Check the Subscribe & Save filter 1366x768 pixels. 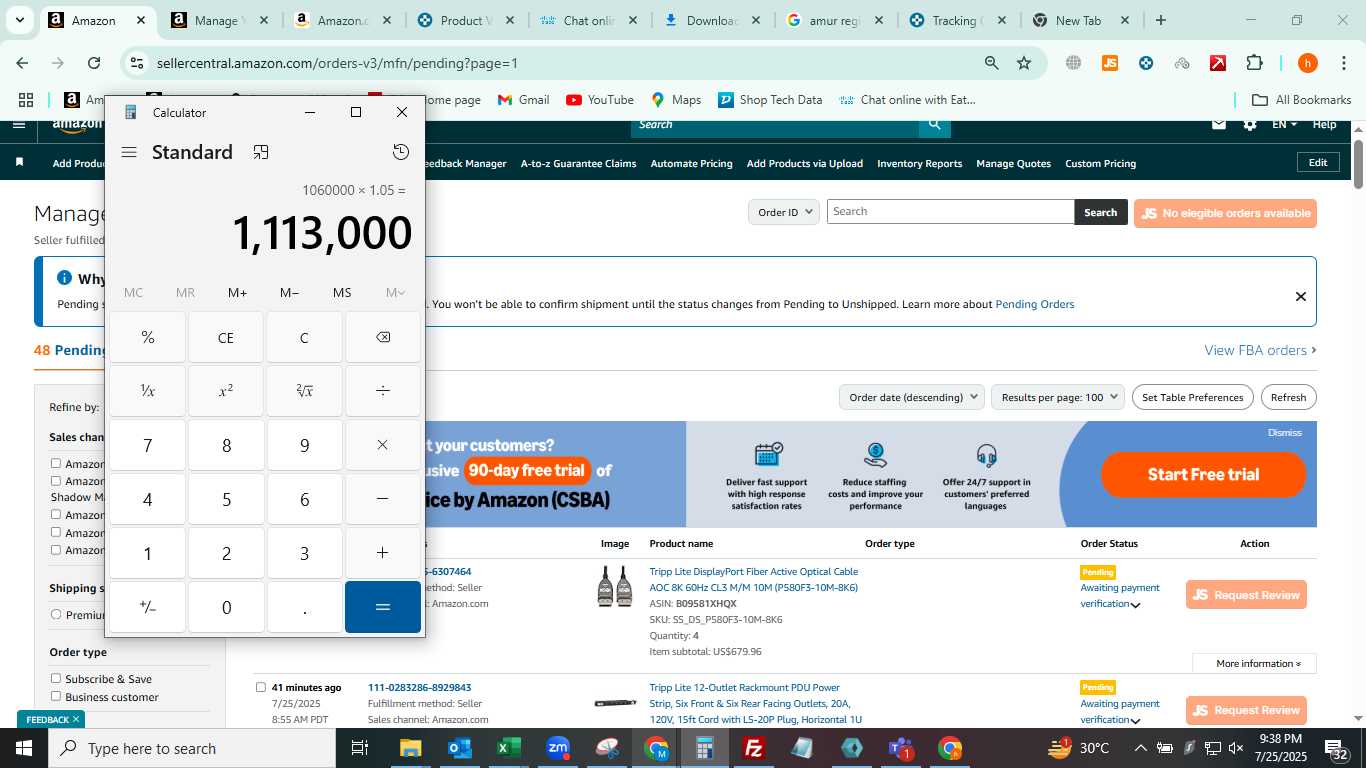(56, 679)
